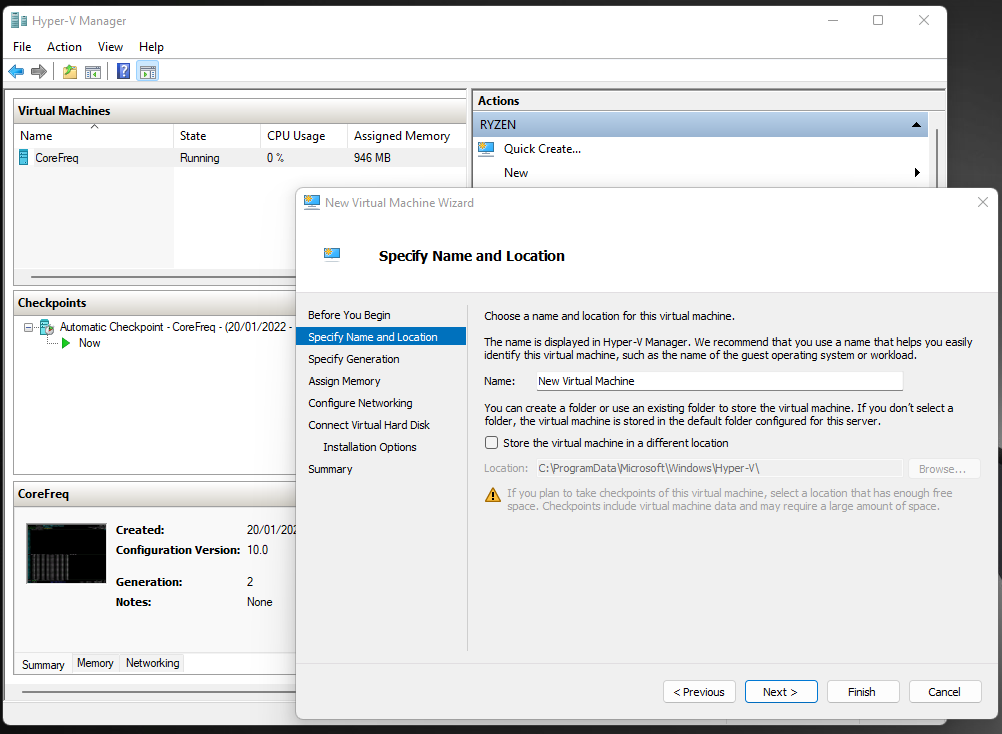The height and width of the screenshot is (734, 1002).
Task: Check Store the virtual machine in a different location
Action: [x=491, y=443]
